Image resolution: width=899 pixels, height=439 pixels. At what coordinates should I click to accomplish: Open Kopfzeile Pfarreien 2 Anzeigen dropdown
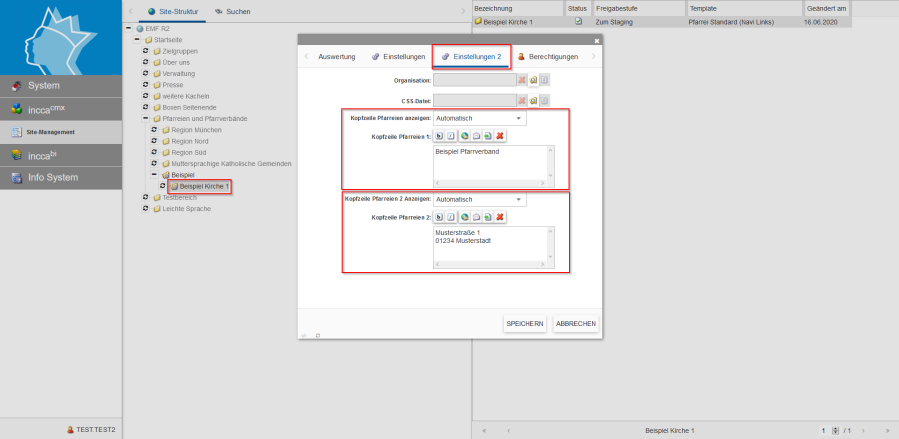pyautogui.click(x=479, y=199)
